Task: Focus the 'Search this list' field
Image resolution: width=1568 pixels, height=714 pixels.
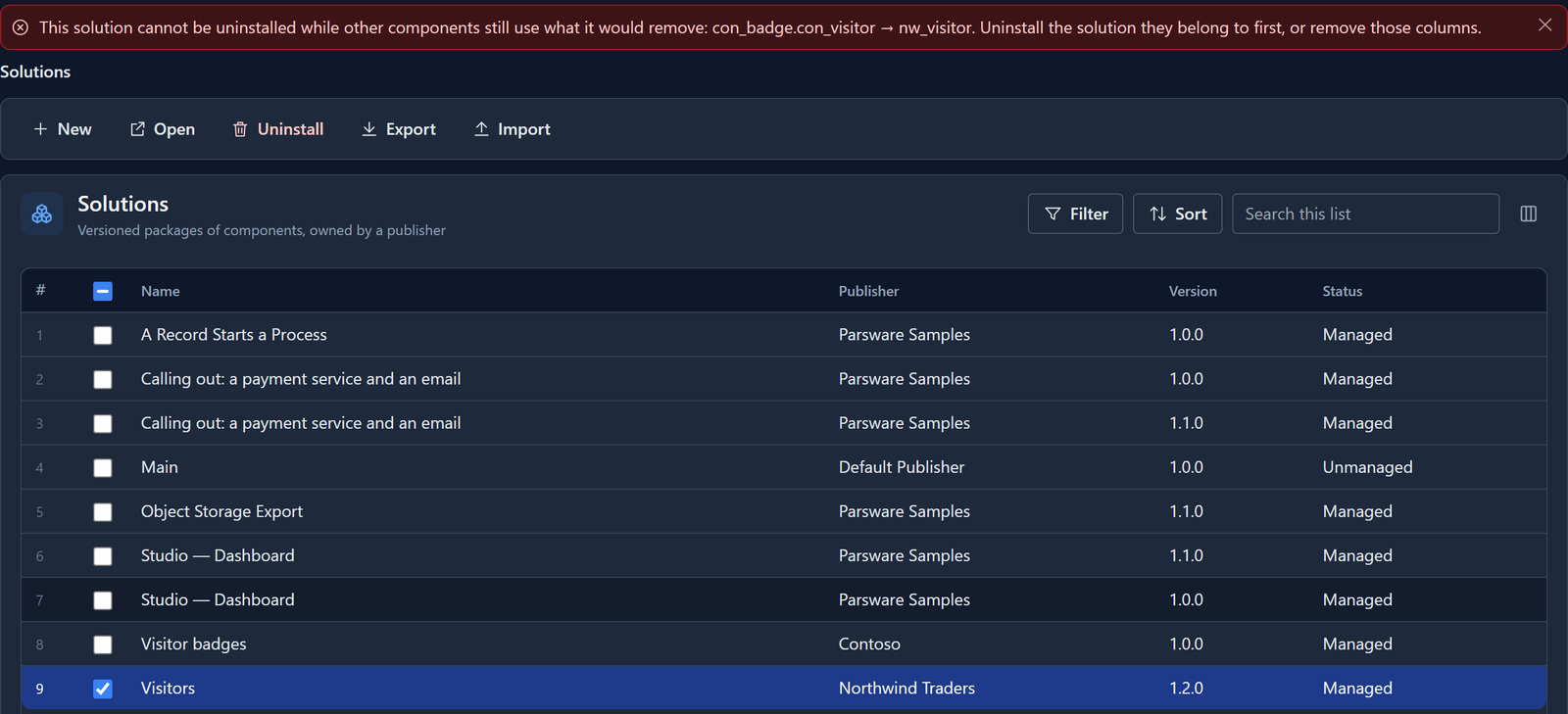Action: 1365,214
